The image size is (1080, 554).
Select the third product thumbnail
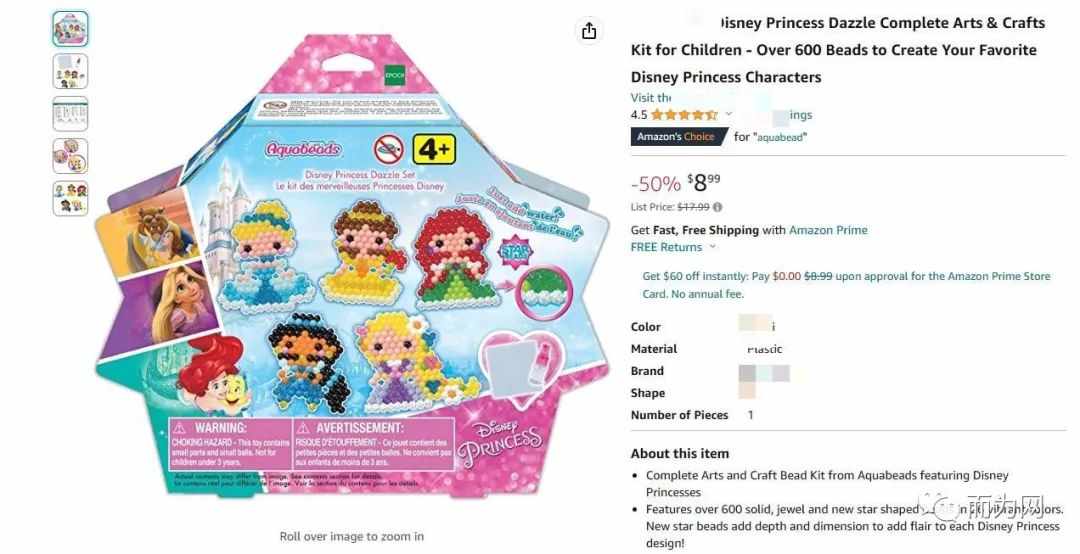pos(70,114)
